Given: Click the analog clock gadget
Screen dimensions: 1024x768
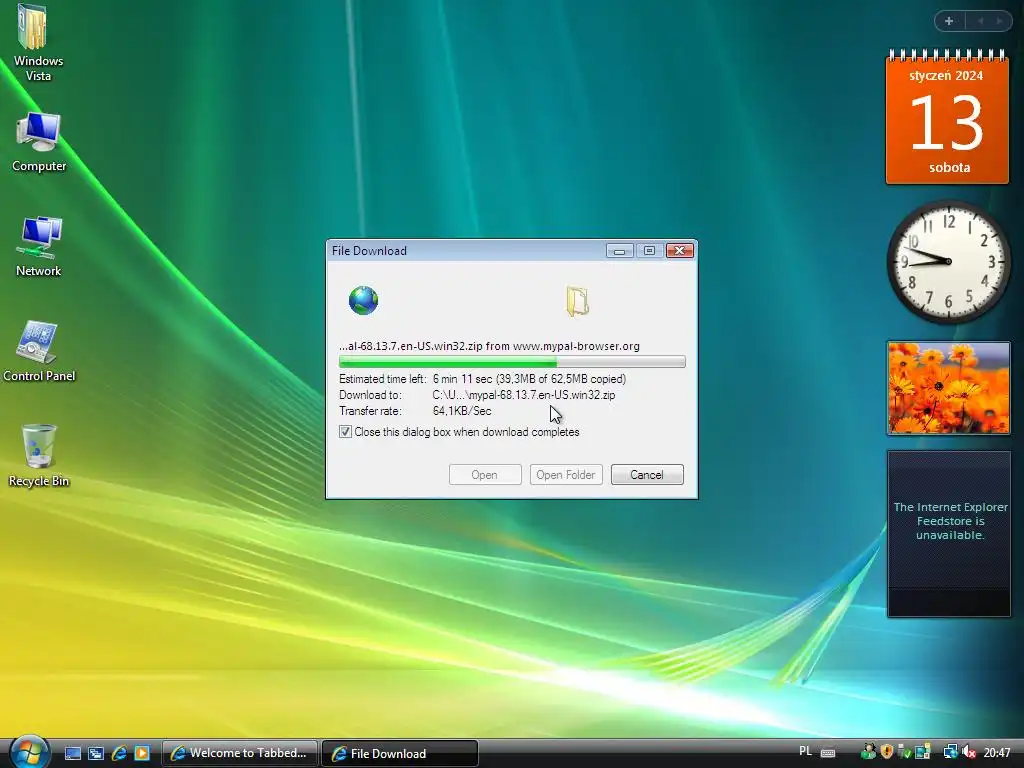Looking at the screenshot, I should [948, 262].
